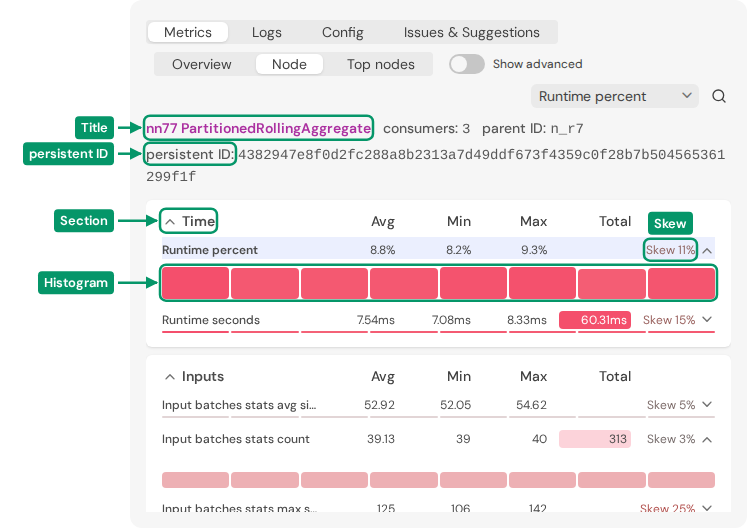Expand Input batches stats max chevron

(707, 508)
